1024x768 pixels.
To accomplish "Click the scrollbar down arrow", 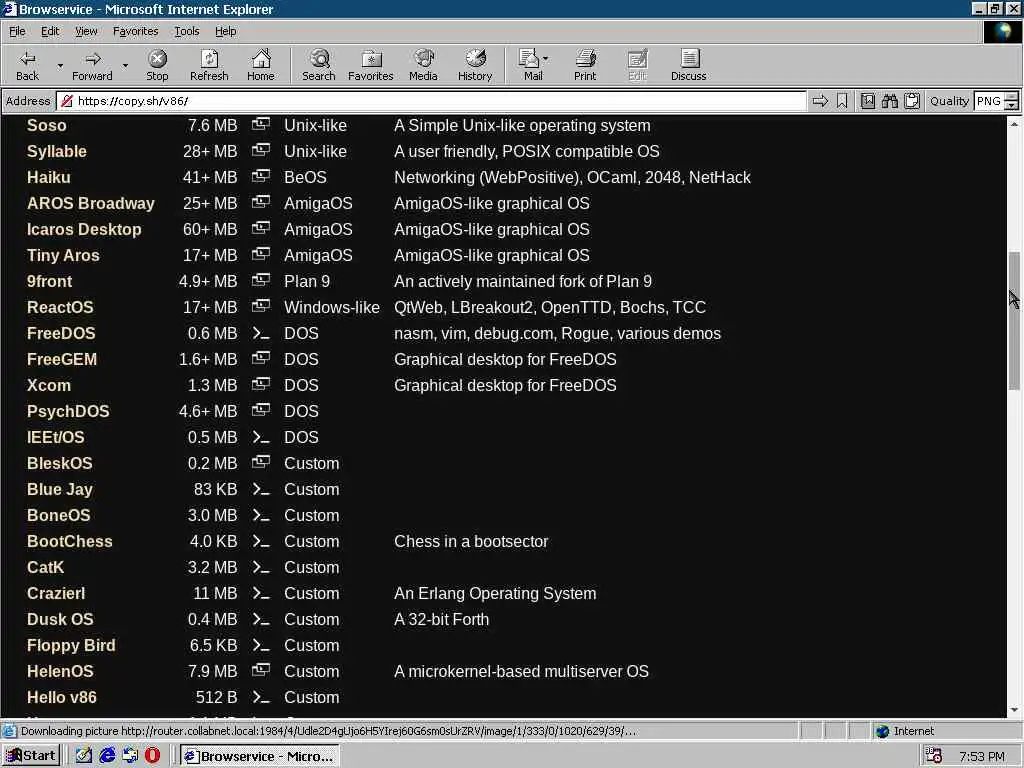I will [x=1014, y=710].
